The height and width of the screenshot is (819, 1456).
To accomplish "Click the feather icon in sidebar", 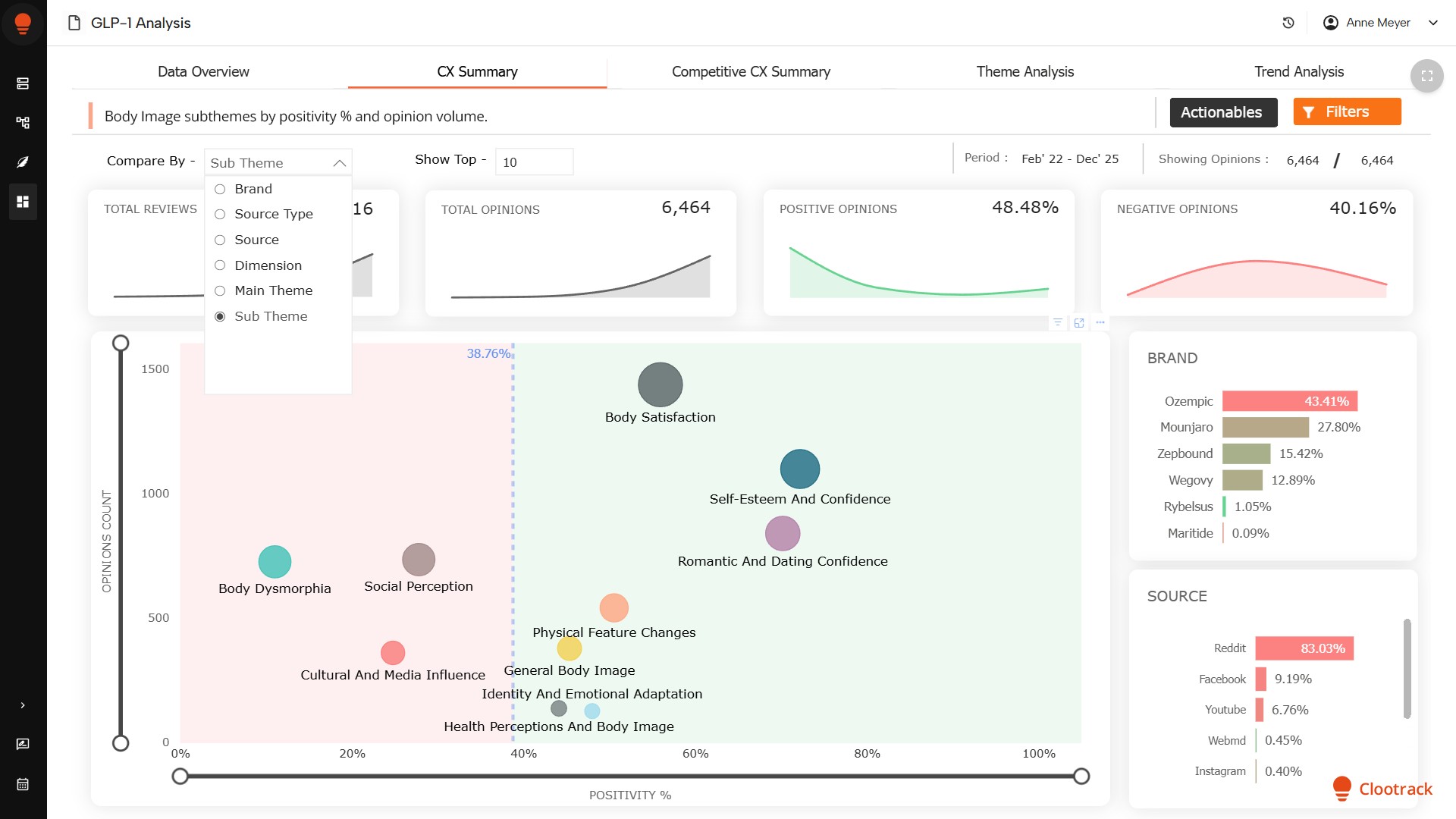I will pyautogui.click(x=23, y=162).
